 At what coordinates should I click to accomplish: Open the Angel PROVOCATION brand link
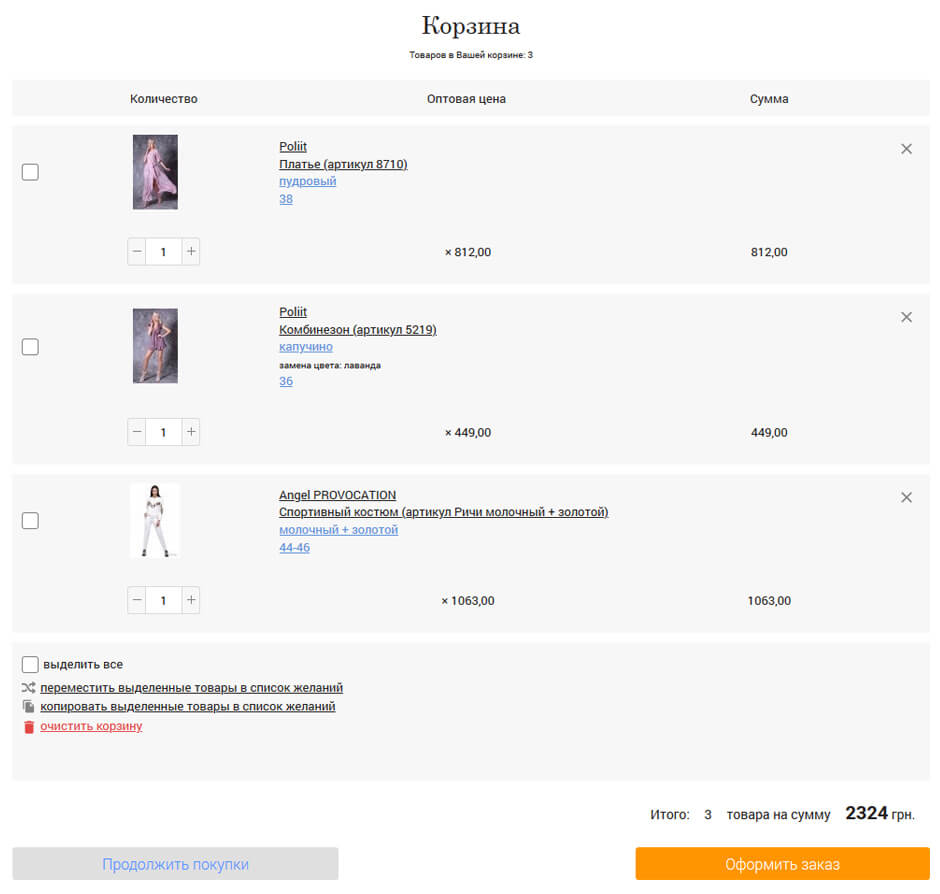tap(337, 495)
